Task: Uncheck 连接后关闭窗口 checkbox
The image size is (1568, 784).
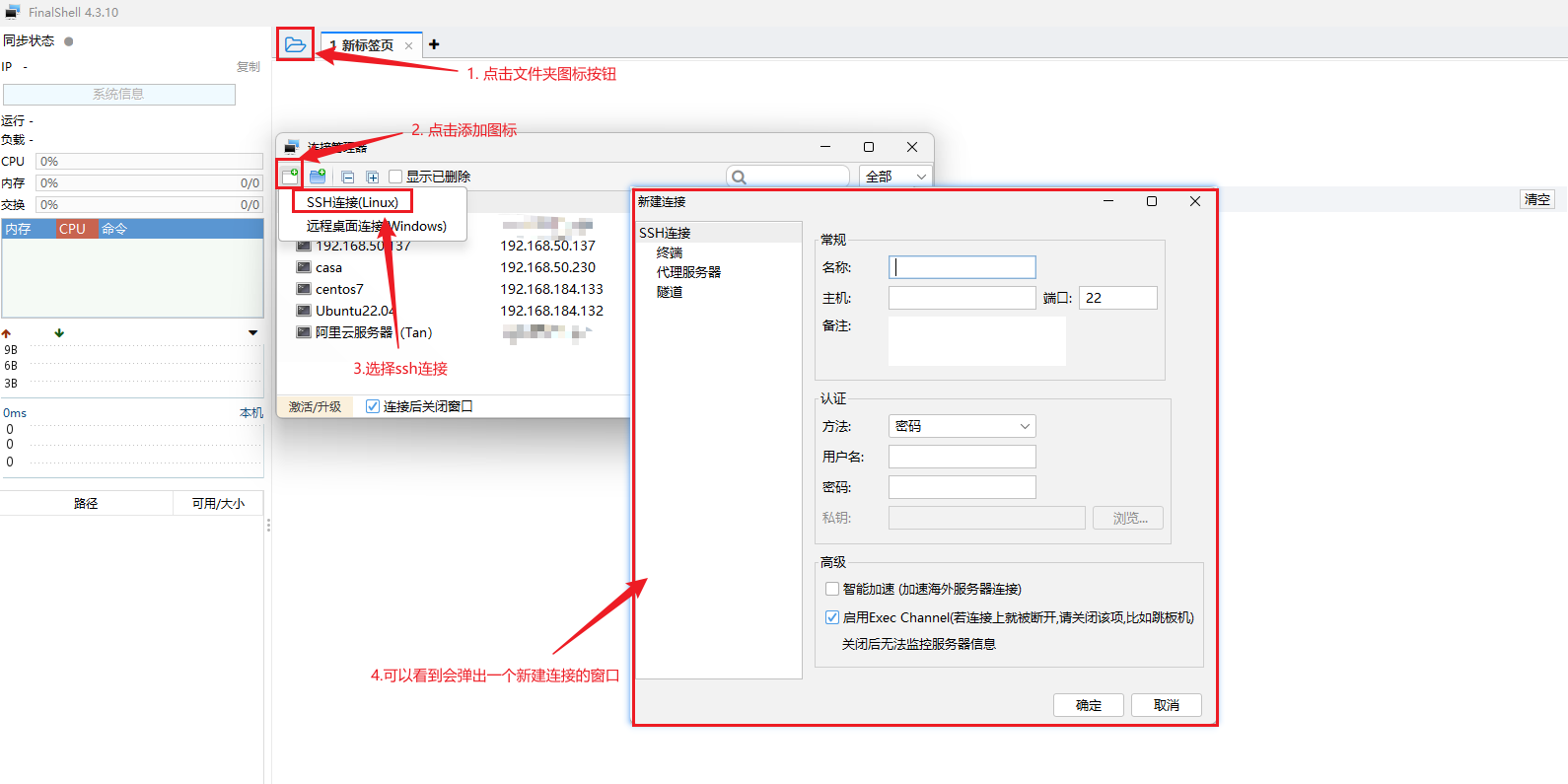Action: tap(373, 406)
